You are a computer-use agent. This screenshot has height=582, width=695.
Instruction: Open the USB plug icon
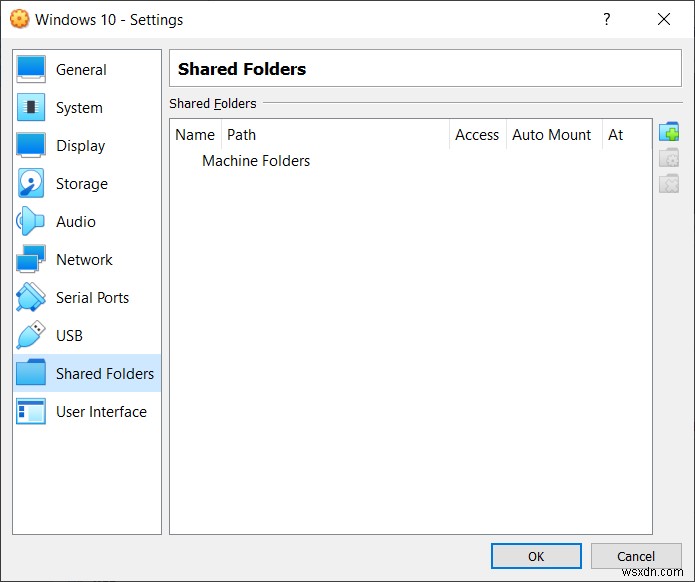31,335
